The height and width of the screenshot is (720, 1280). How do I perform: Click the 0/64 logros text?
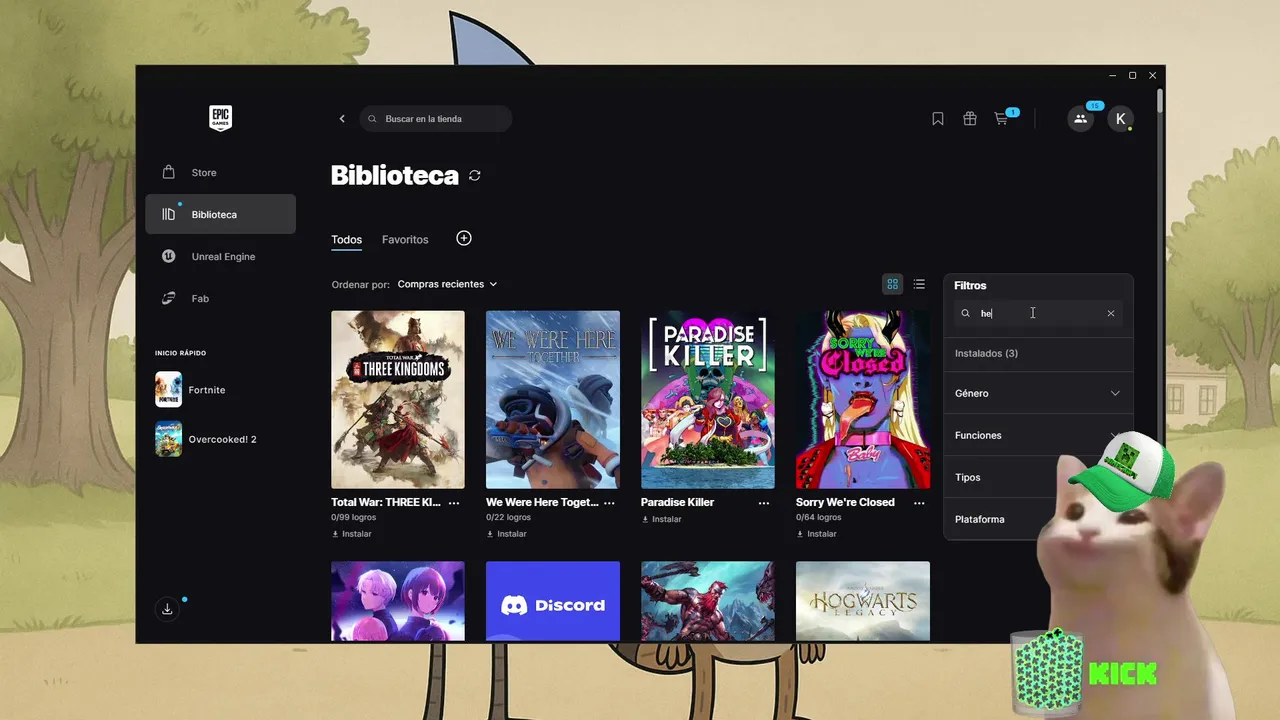[x=817, y=518]
